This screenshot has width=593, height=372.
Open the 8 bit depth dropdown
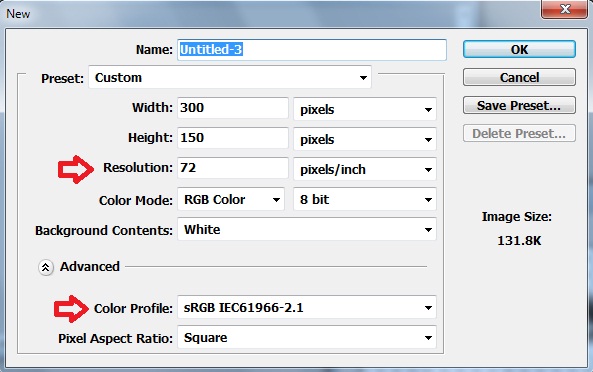click(x=365, y=199)
